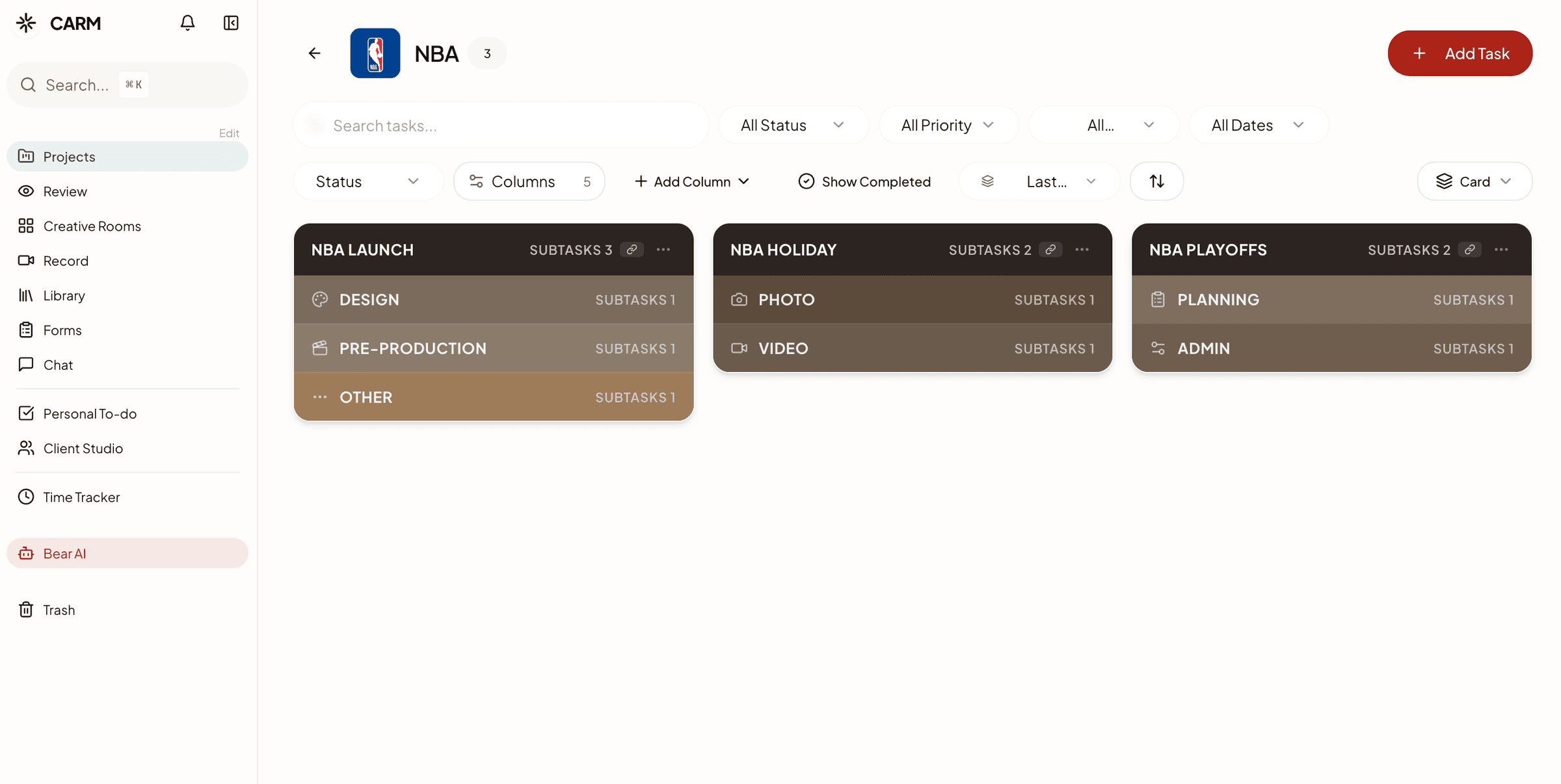Screen dimensions: 1561x784
Task: Select the PLANNING subtask row label
Action: [x=1218, y=300]
